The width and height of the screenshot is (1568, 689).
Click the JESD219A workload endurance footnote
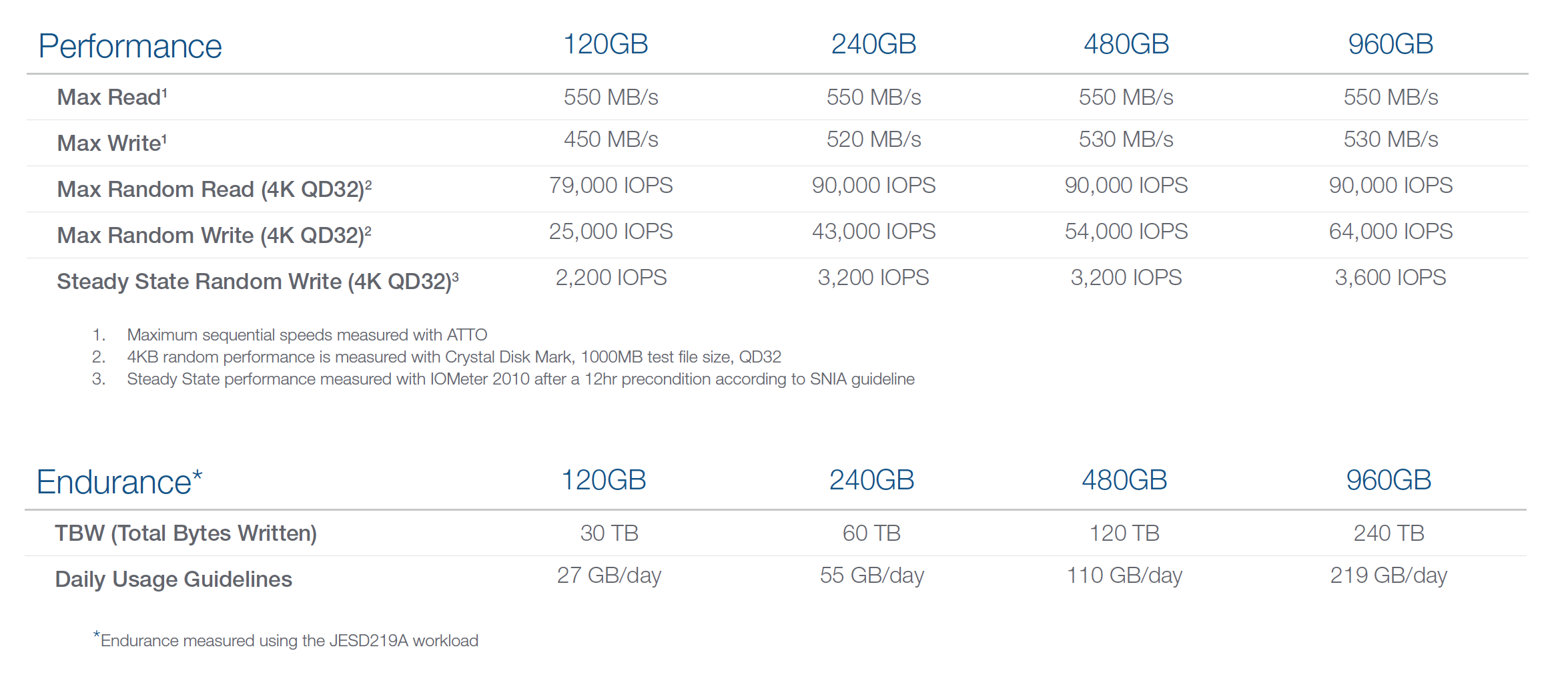[x=288, y=641]
